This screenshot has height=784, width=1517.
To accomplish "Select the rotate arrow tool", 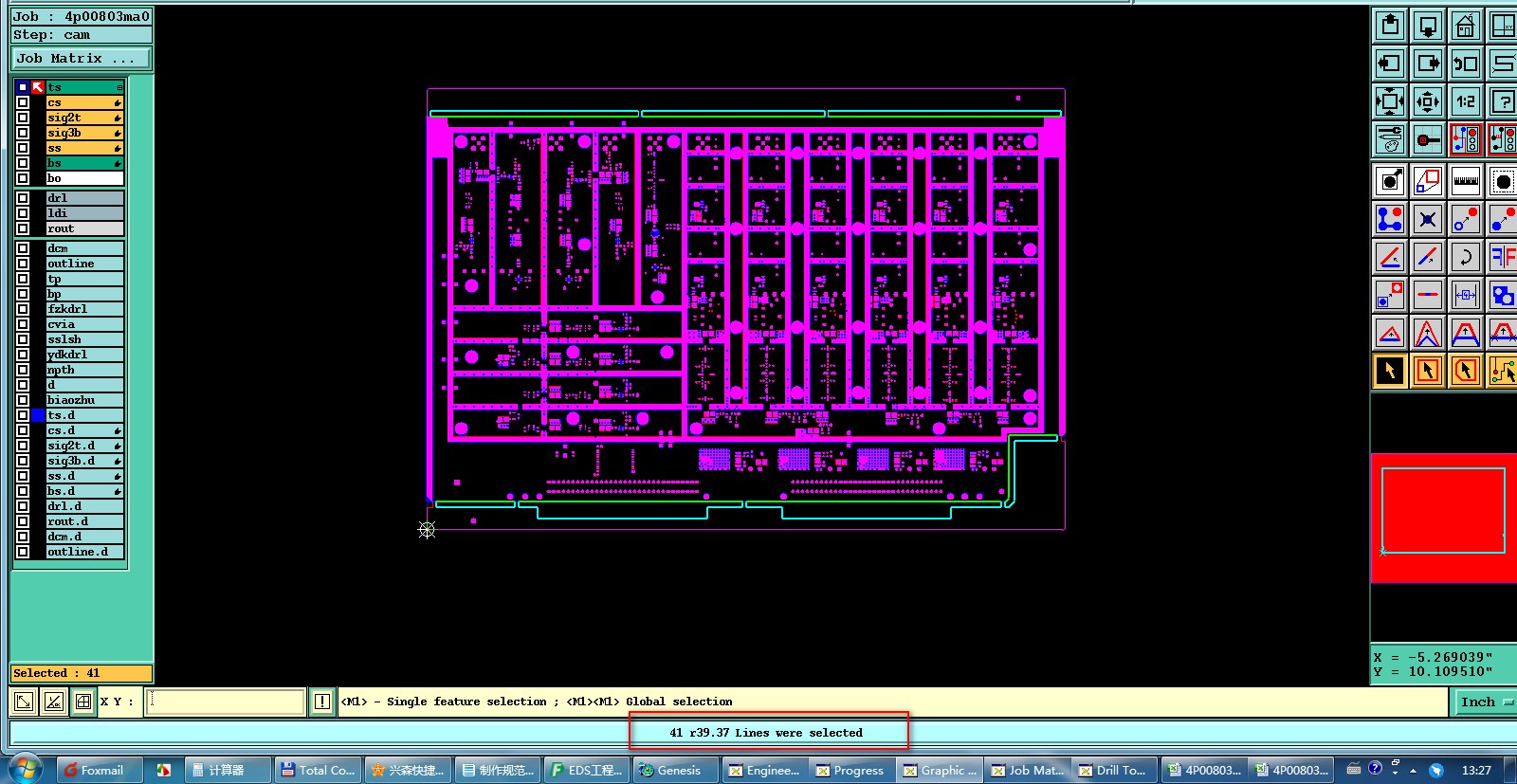I will coord(1466,257).
